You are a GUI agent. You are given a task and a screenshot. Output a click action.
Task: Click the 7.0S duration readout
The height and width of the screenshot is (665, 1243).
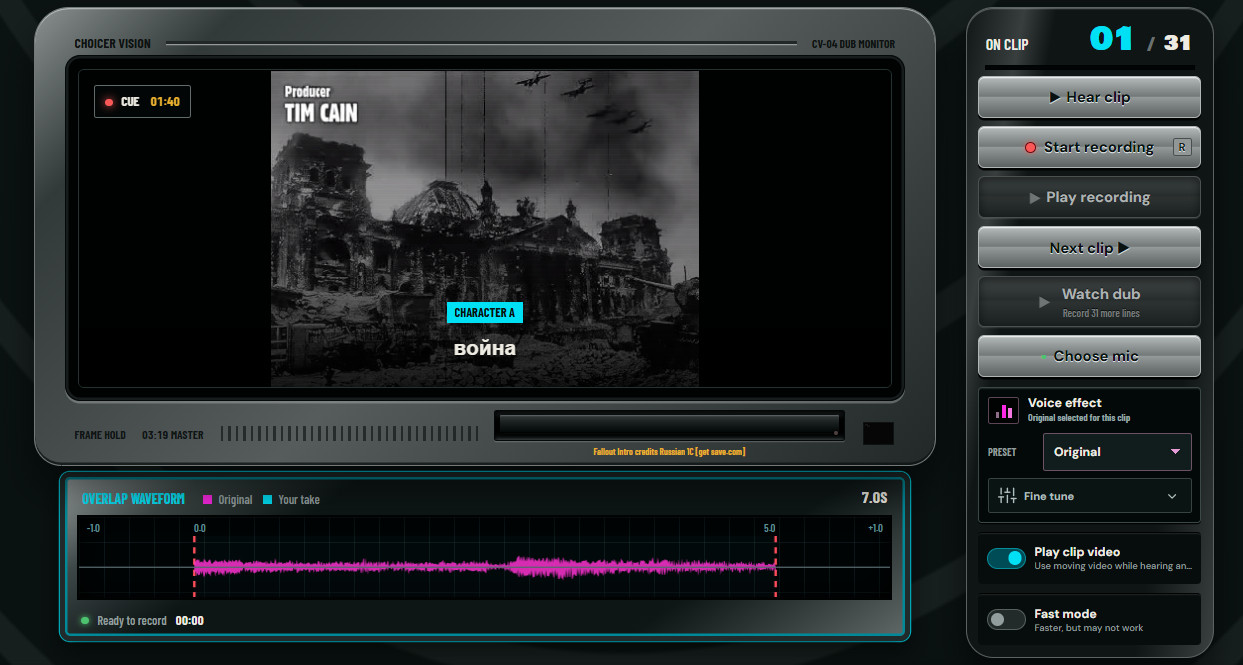point(874,498)
